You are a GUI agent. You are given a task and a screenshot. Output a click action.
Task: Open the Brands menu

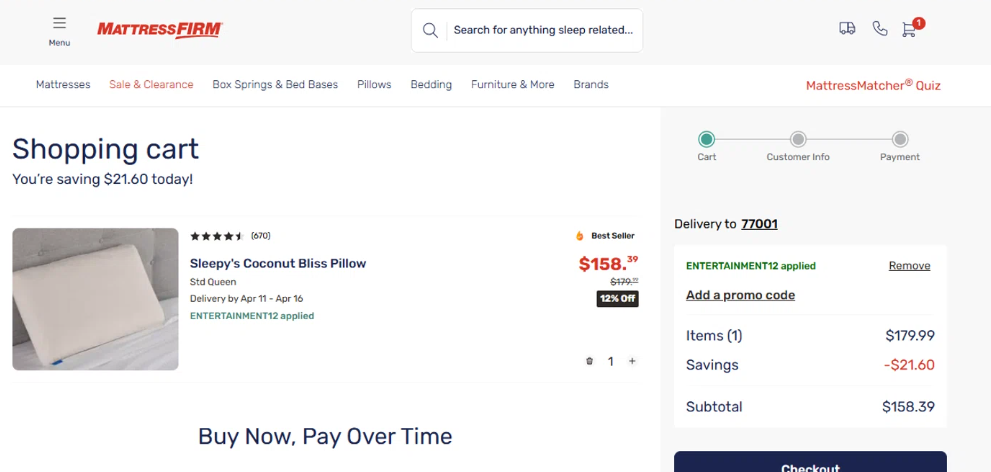click(x=591, y=85)
